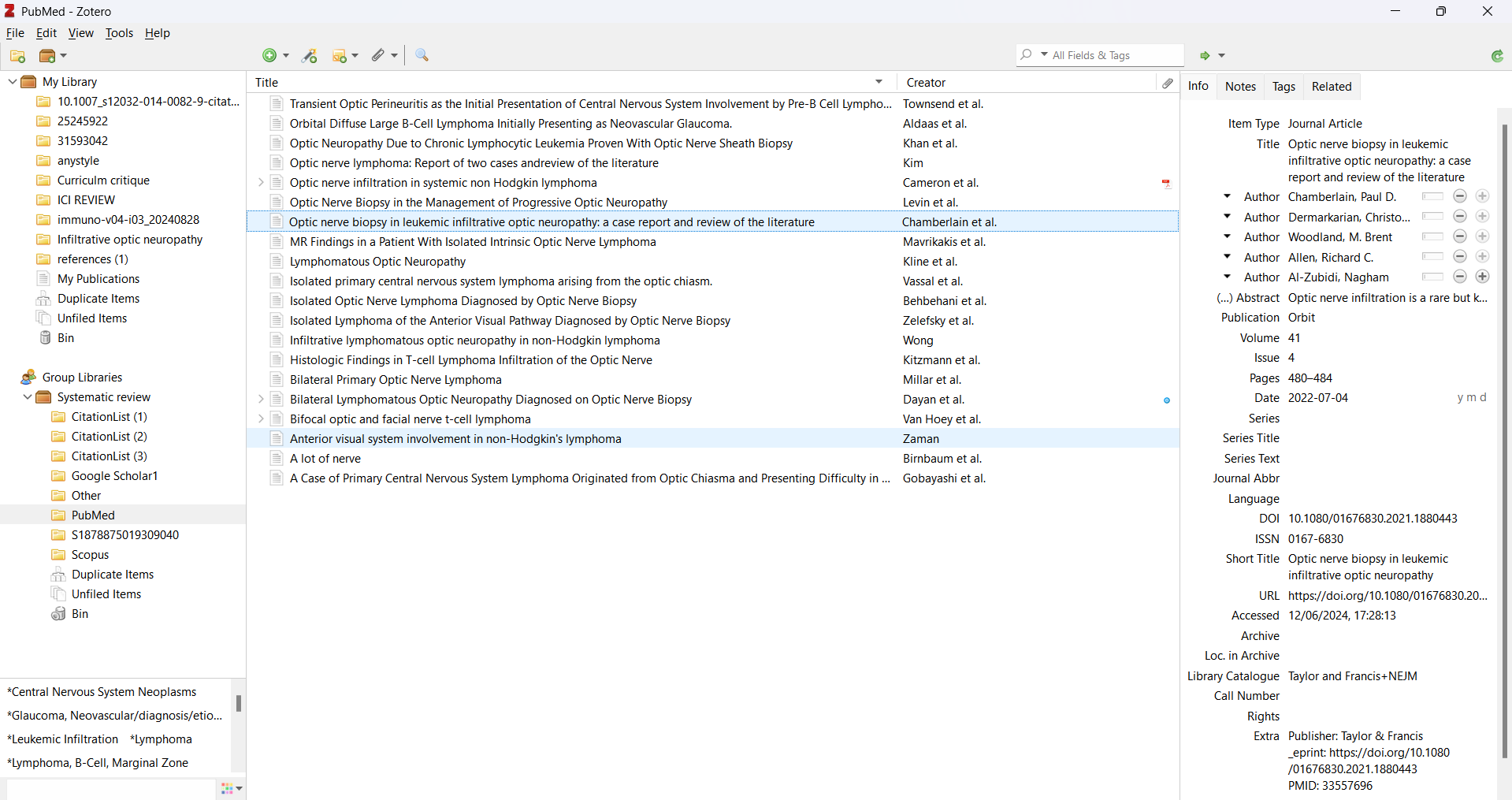The image size is (1512, 800).
Task: Filter by *Lymphoma tag
Action: coord(161,739)
